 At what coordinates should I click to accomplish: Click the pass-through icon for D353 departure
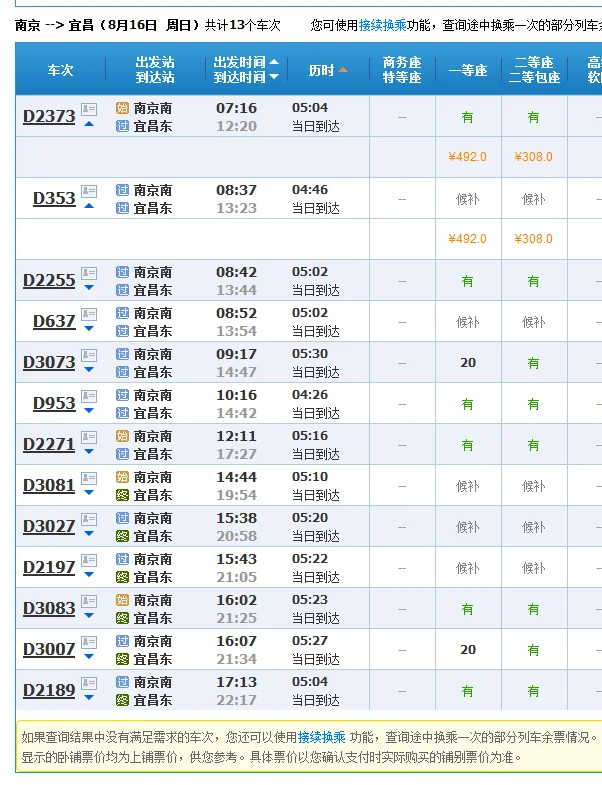point(123,190)
